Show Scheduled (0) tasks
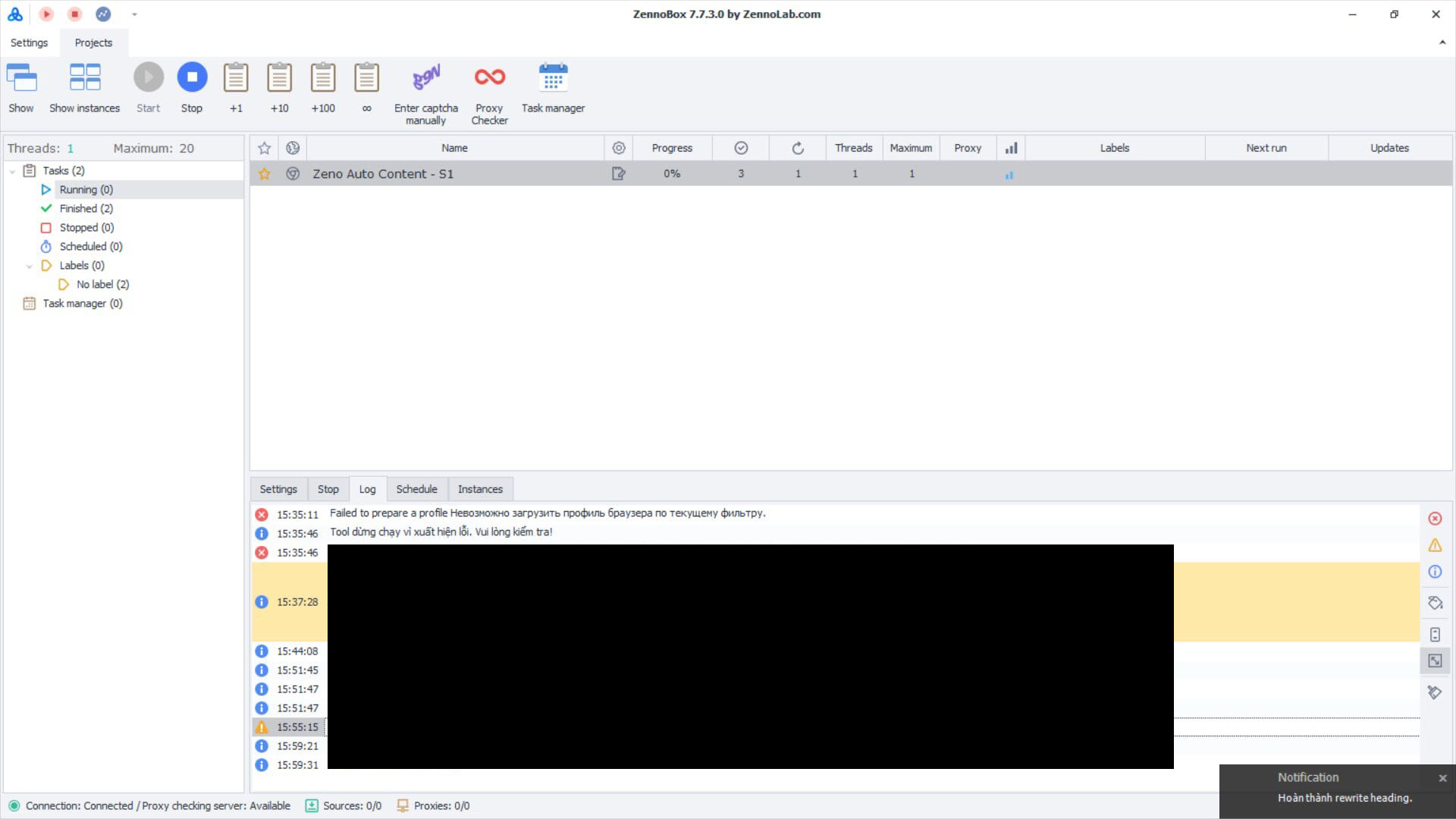 (x=91, y=246)
